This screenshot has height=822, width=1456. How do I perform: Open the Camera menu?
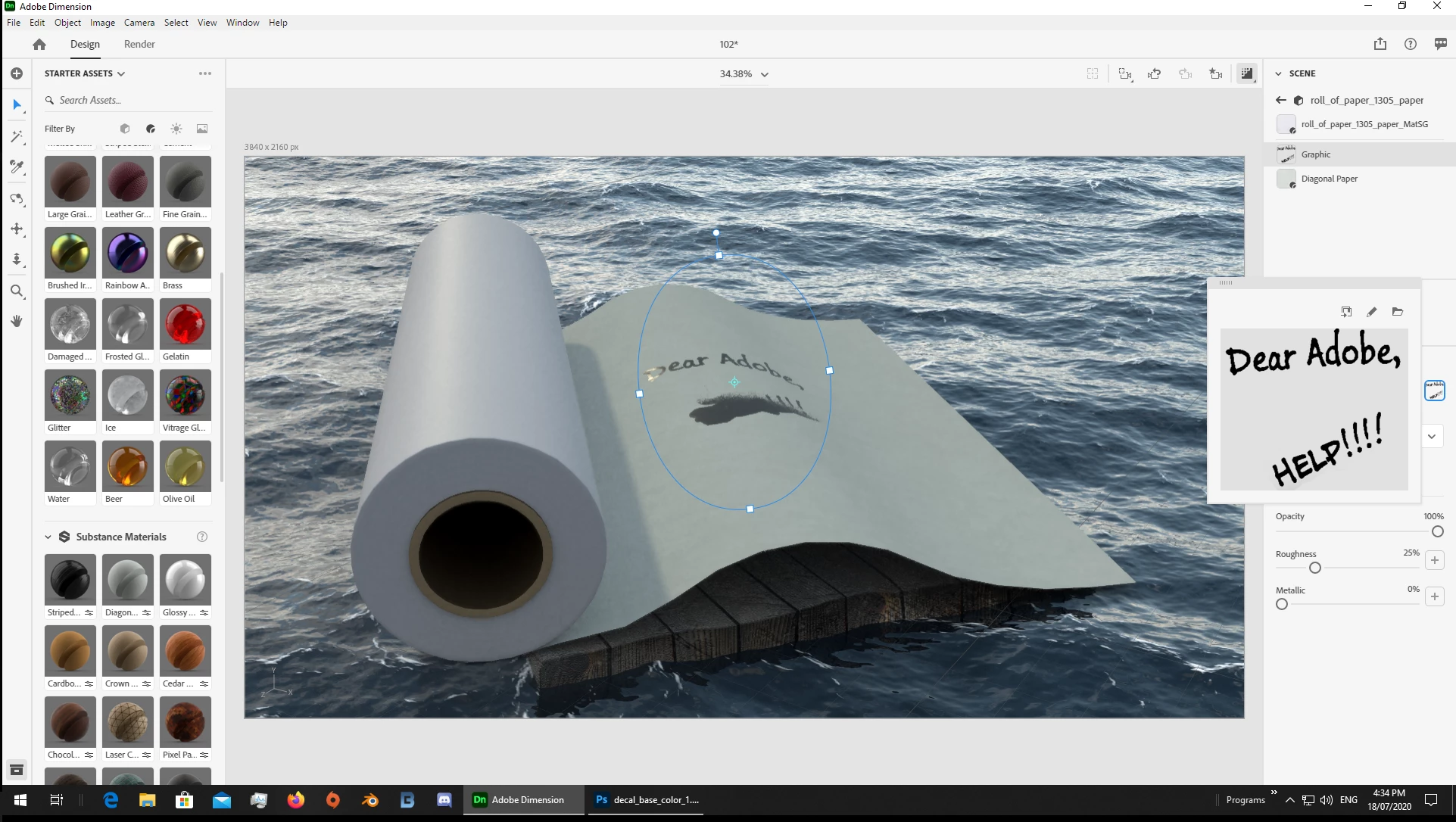pyautogui.click(x=139, y=23)
